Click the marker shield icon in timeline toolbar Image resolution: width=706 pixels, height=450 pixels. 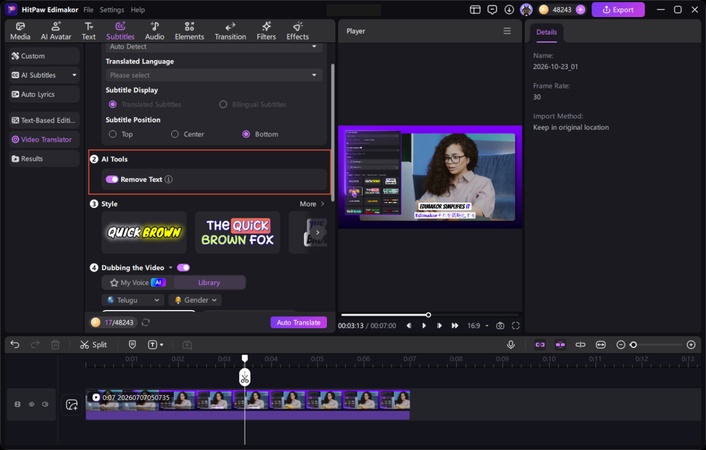click(132, 345)
